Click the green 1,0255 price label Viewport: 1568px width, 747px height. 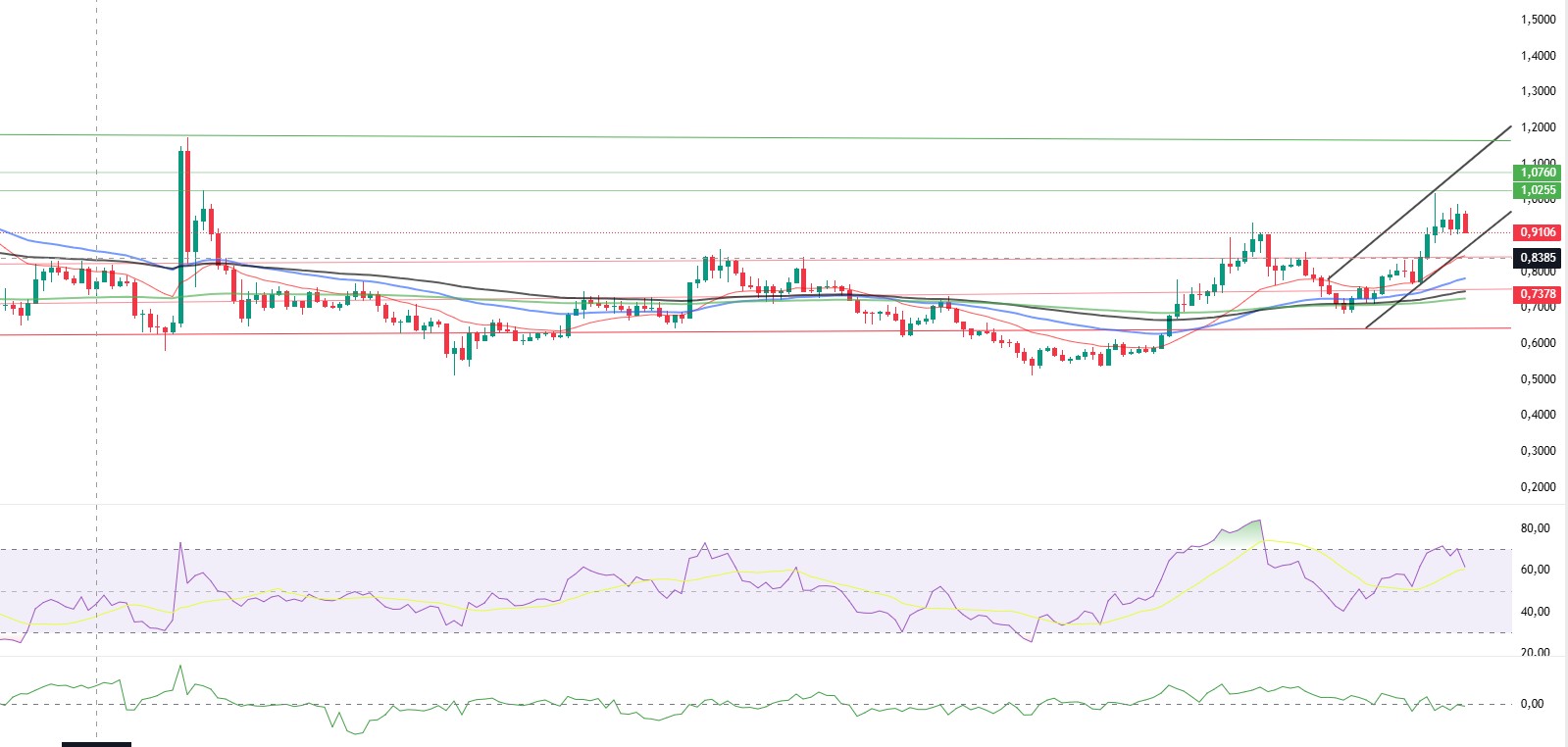point(1538,190)
